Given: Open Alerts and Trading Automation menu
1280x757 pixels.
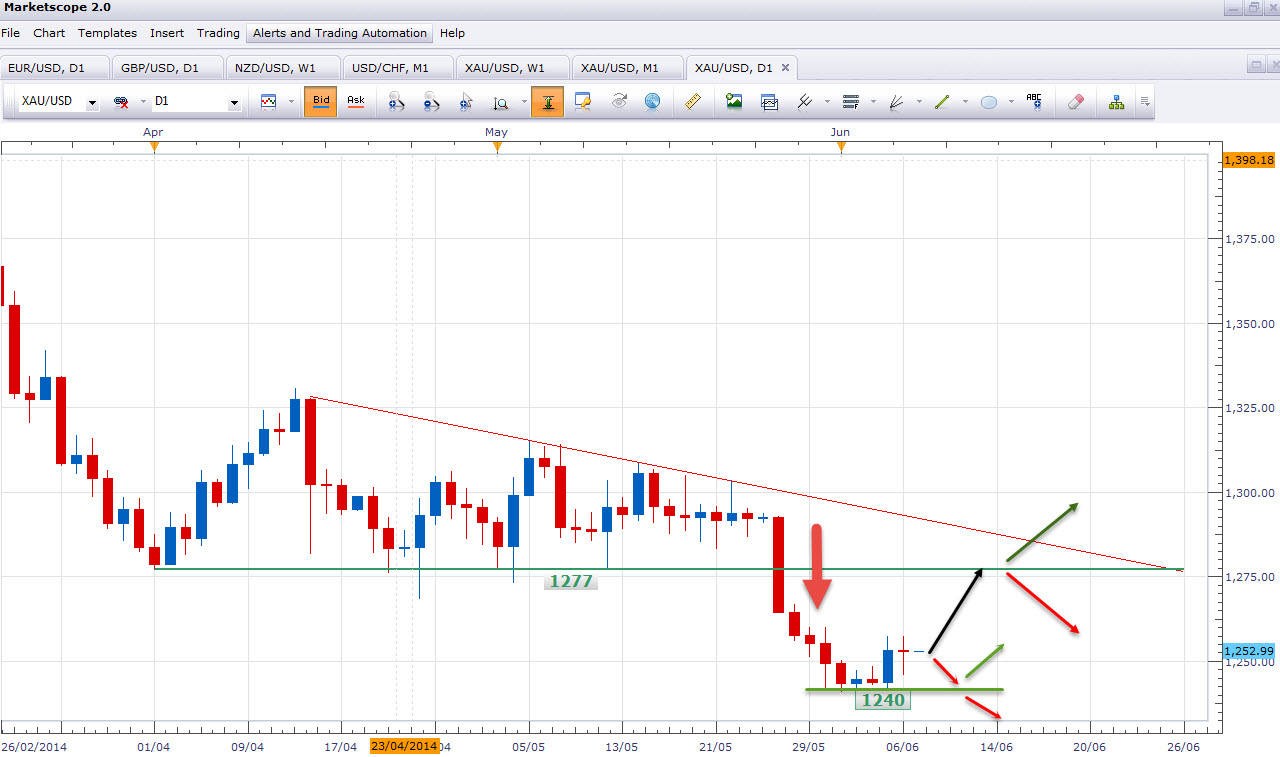Looking at the screenshot, I should click(340, 33).
